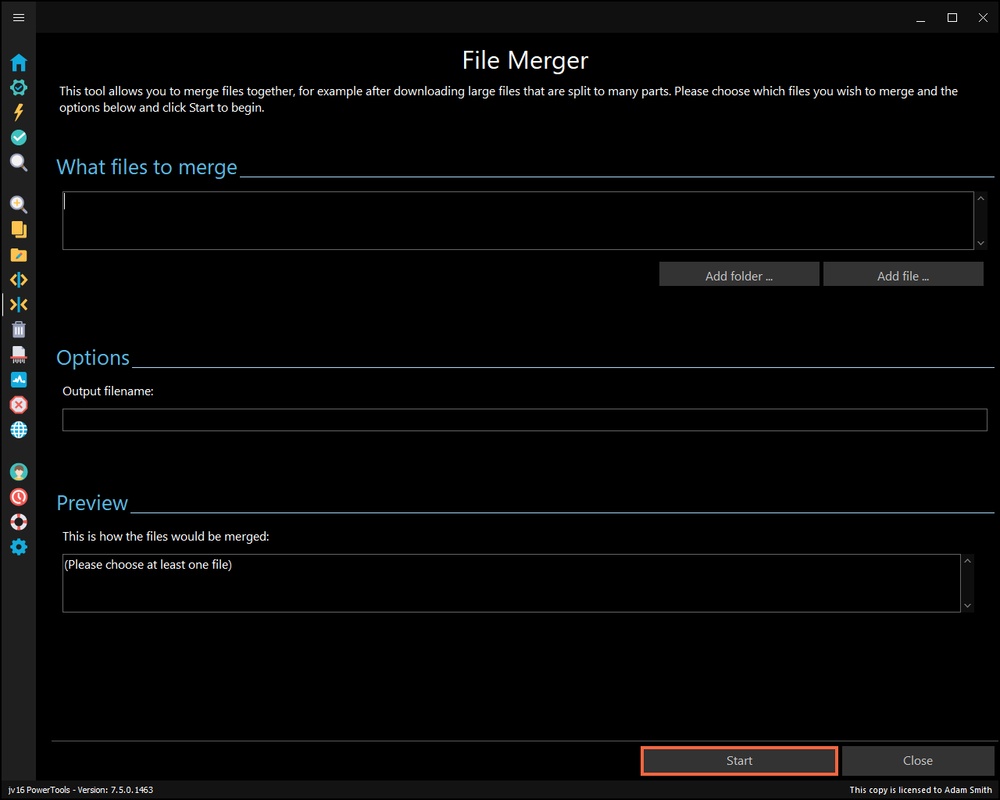The height and width of the screenshot is (800, 1000).
Task: Open the lifebuoy help icon
Action: 18,522
